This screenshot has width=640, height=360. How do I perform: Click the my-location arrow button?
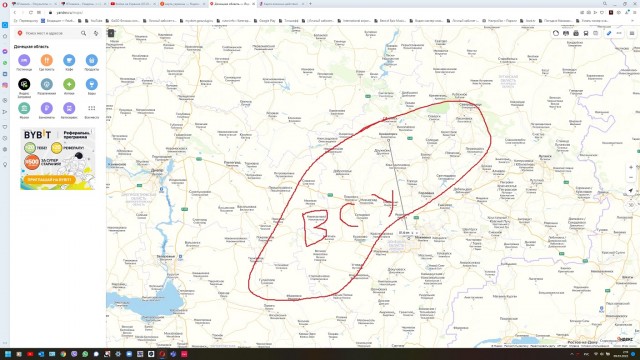coord(631,191)
